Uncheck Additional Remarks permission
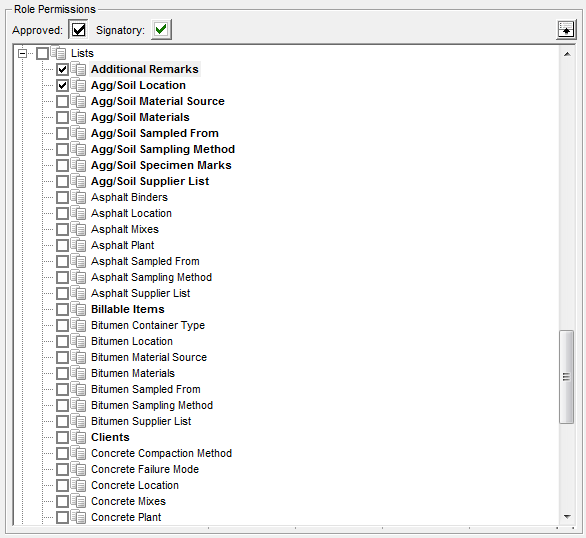The image size is (586, 538). (x=62, y=69)
